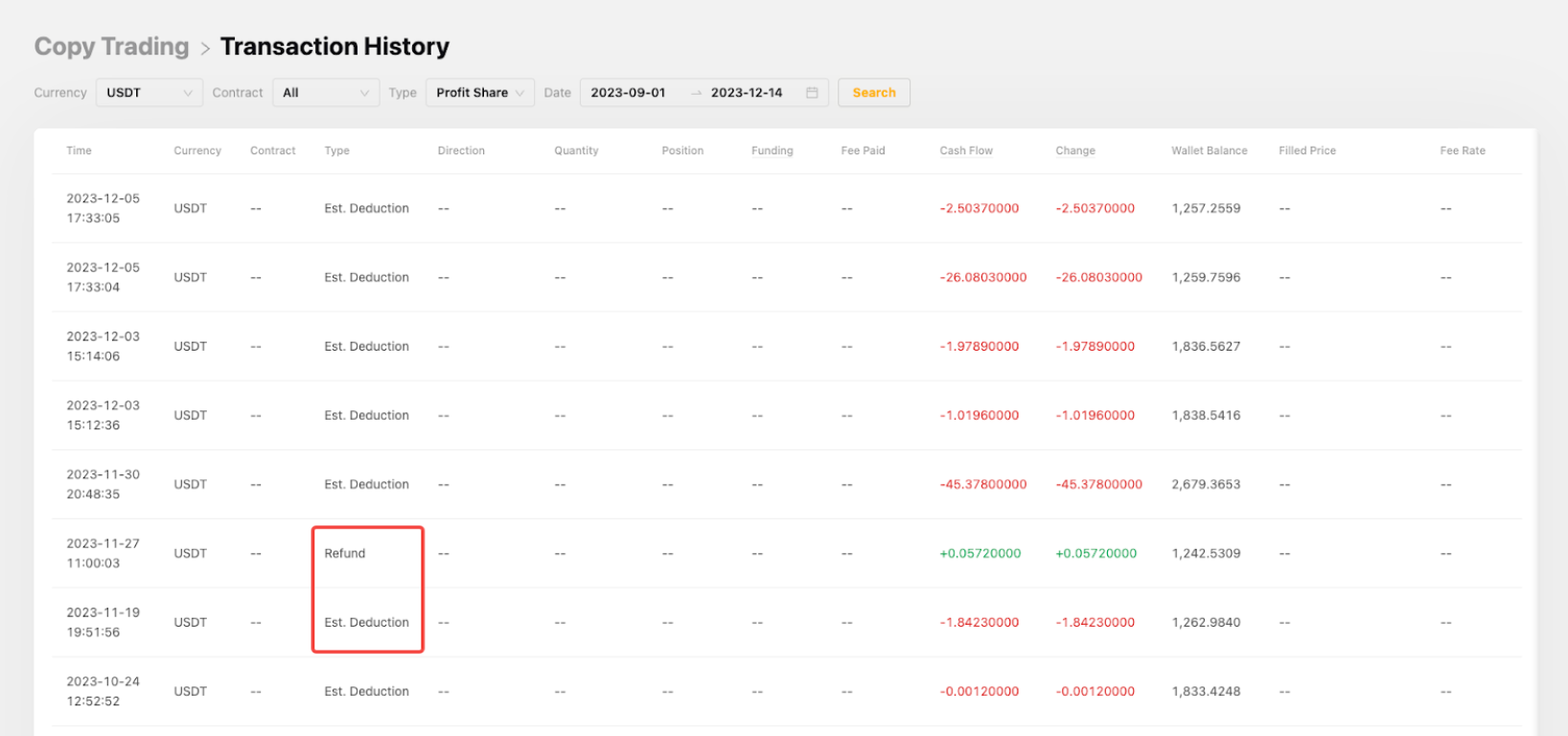Viewport: 1568px width, 736px height.
Task: Click the -45.37800000 change value
Action: pyautogui.click(x=1098, y=485)
